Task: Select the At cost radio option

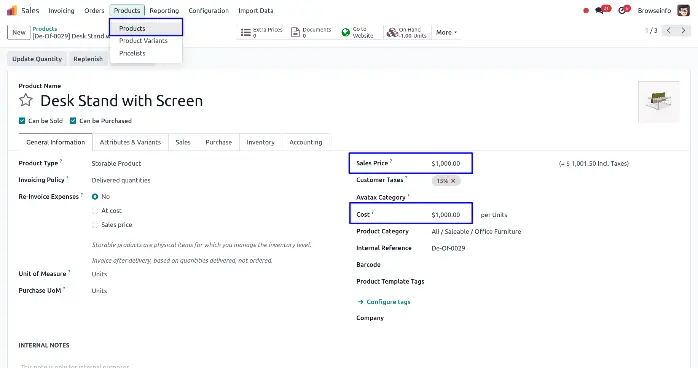Action: [95, 210]
